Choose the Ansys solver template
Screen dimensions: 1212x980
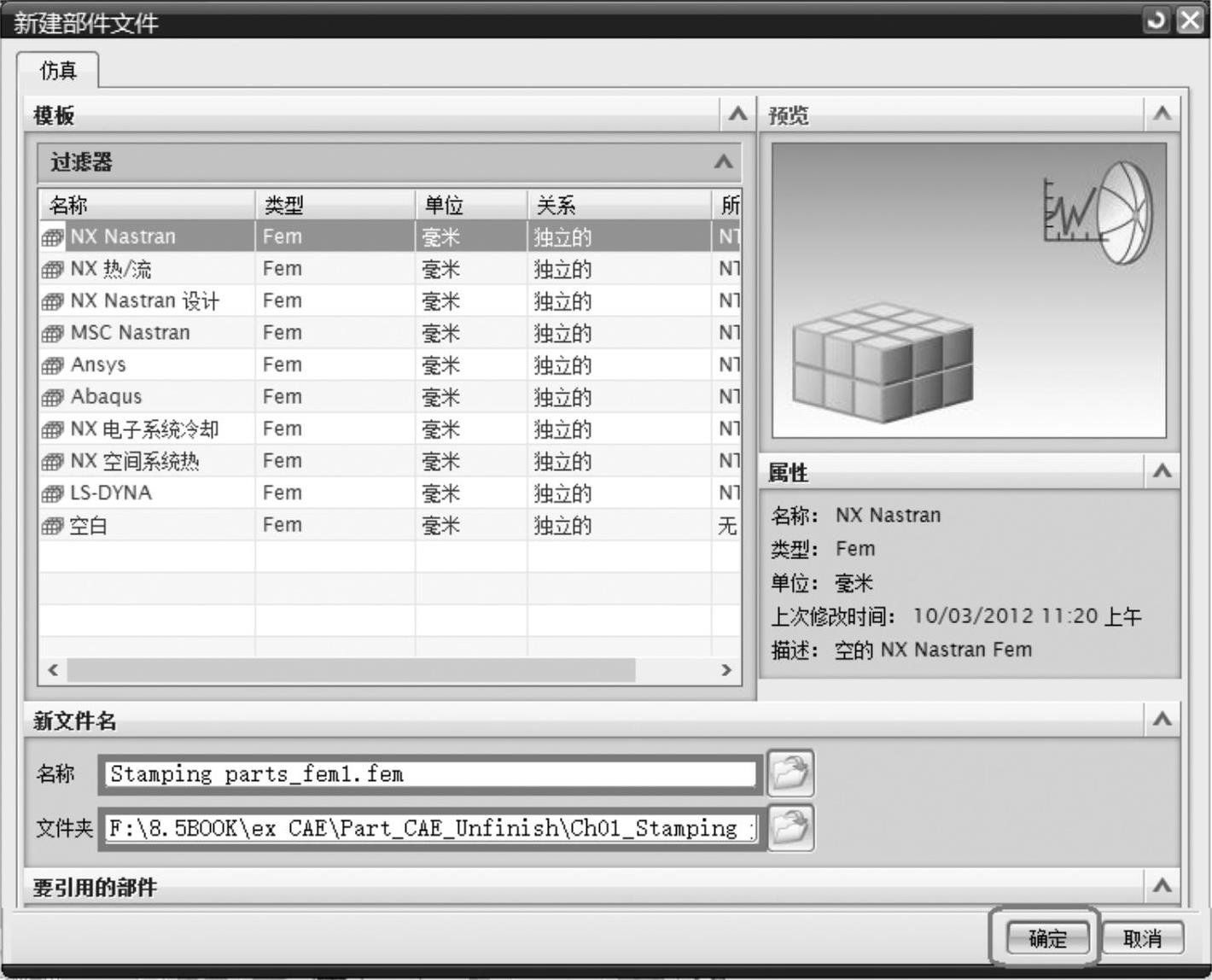390,365
